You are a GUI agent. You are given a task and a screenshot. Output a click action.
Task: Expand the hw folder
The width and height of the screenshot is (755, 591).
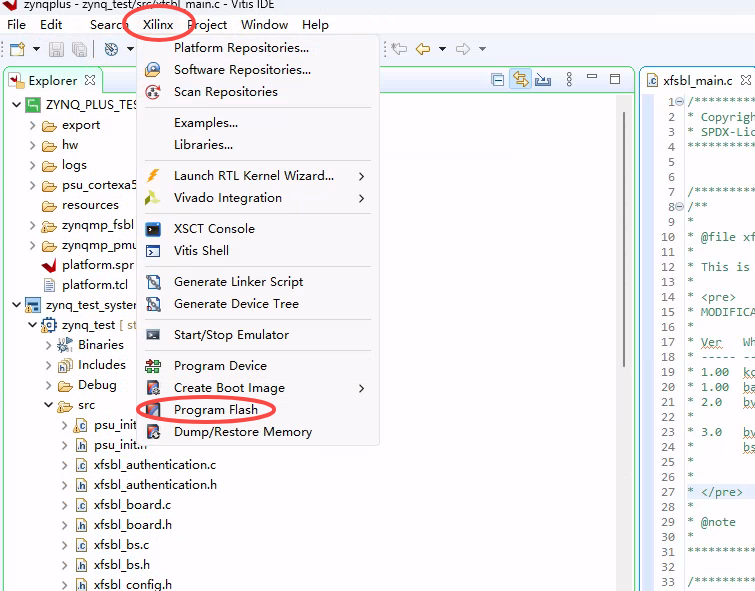pyautogui.click(x=32, y=145)
